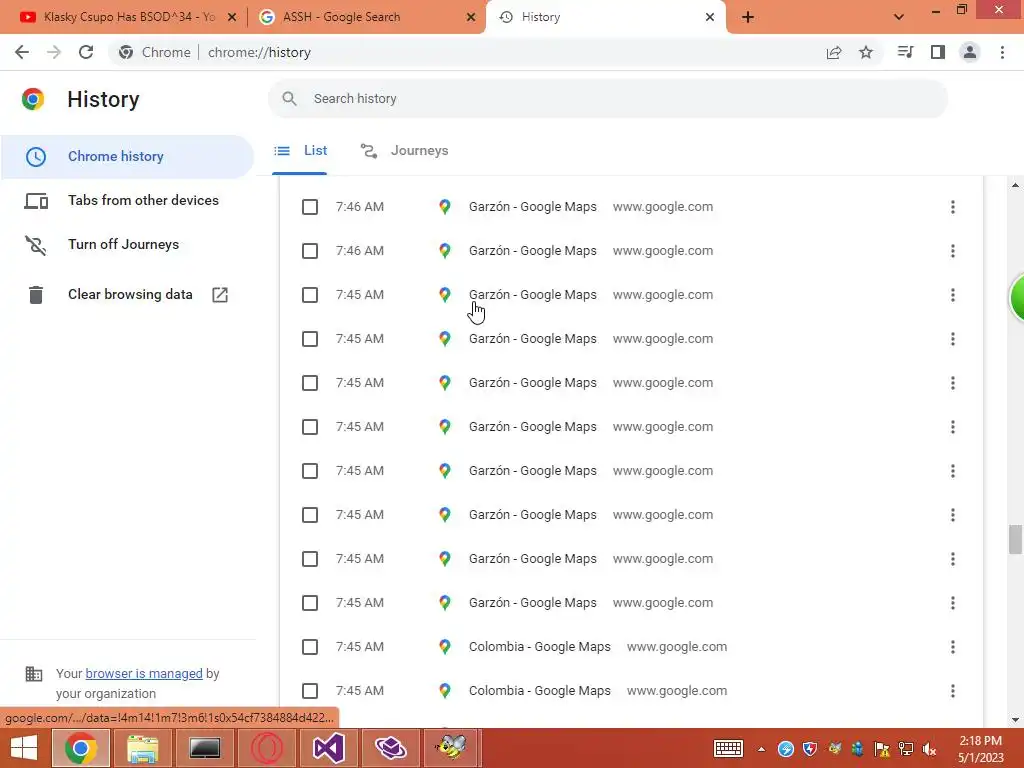Show hidden icons arrow in system tray
Screen dimensions: 1024x768
click(x=761, y=749)
